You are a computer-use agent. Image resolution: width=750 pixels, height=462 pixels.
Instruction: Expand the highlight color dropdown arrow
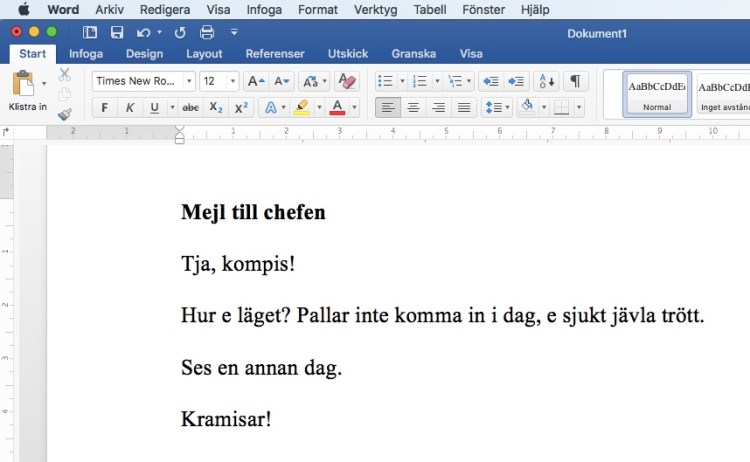(319, 108)
